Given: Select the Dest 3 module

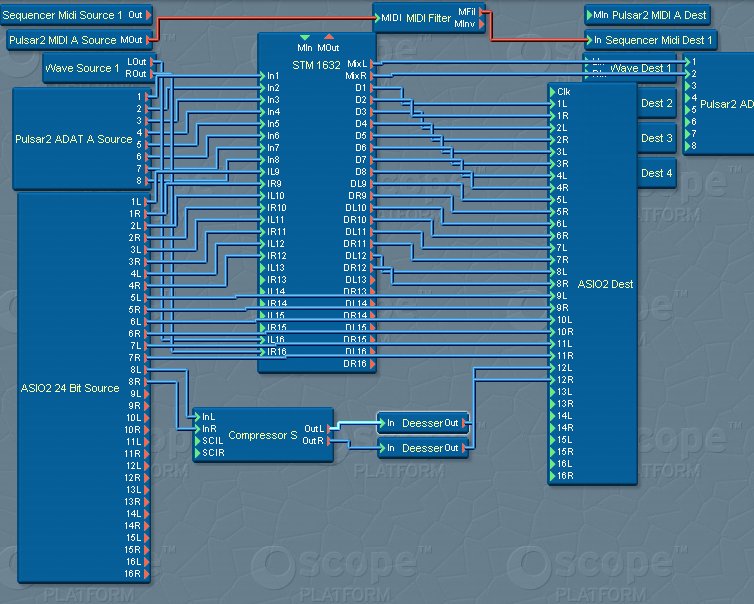Looking at the screenshot, I should (x=656, y=138).
